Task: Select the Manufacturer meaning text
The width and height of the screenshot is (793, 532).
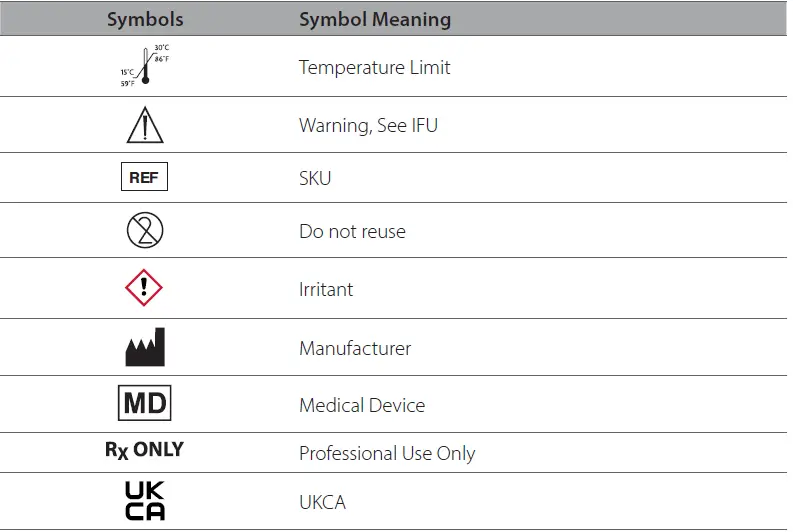Action: click(355, 349)
